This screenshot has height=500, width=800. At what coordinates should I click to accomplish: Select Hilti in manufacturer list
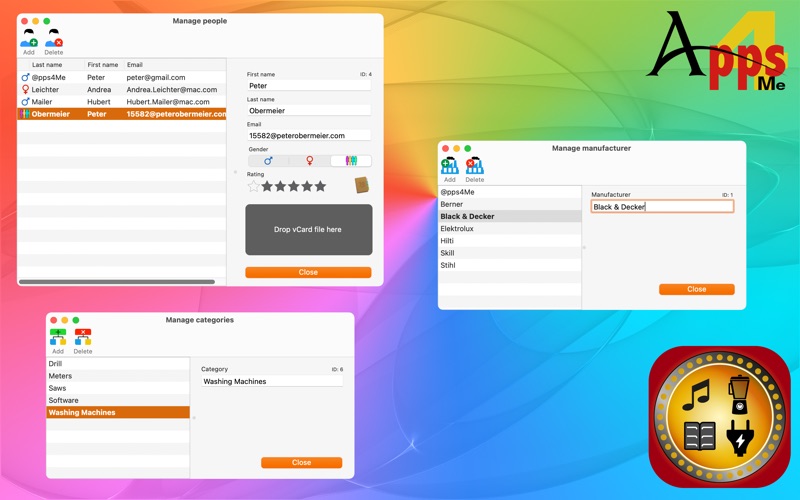click(x=510, y=241)
